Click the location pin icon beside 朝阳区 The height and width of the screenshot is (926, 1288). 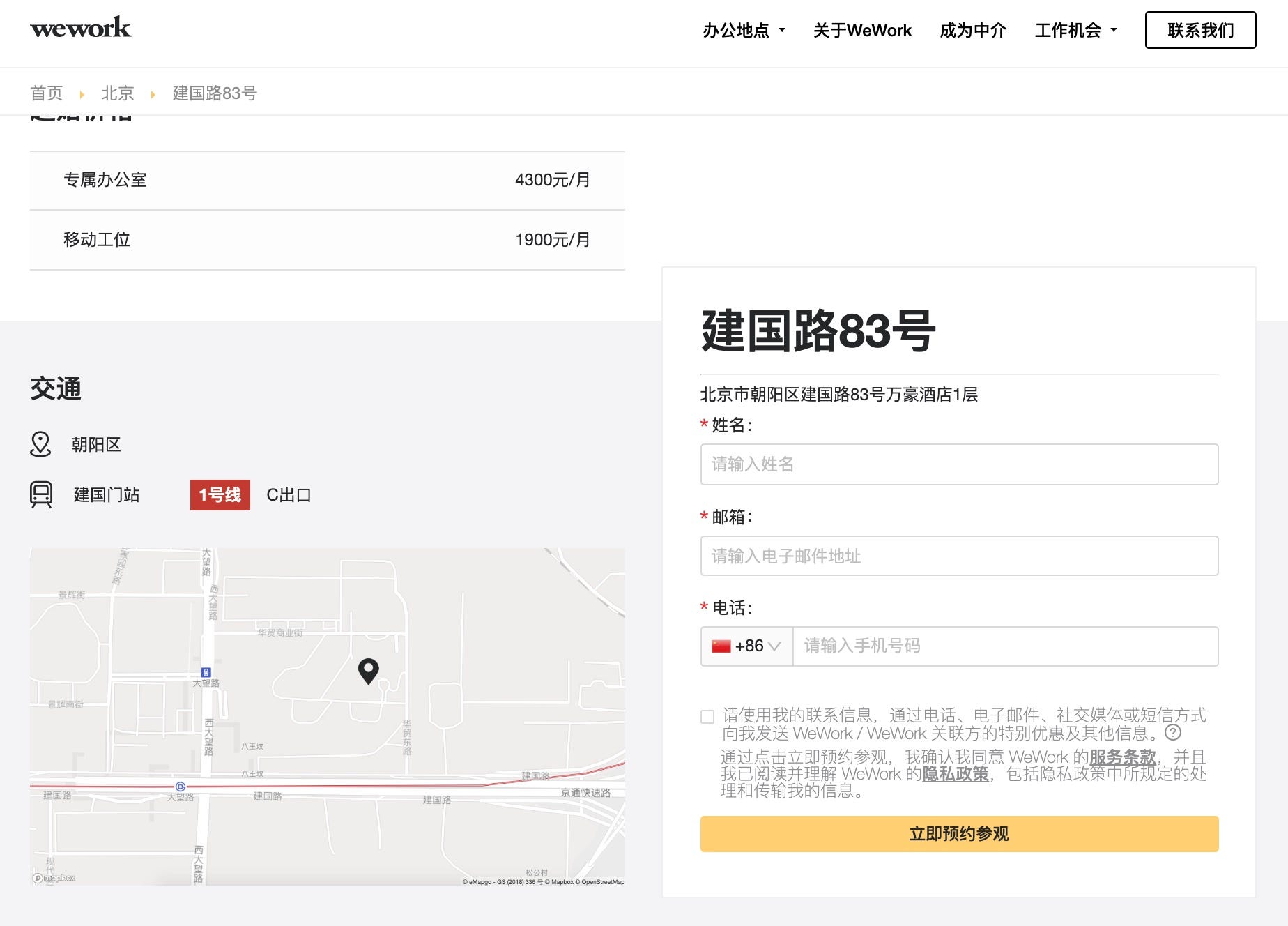(40, 444)
